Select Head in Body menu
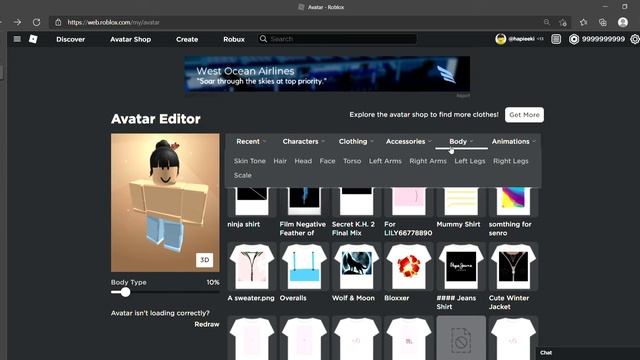 pos(303,161)
